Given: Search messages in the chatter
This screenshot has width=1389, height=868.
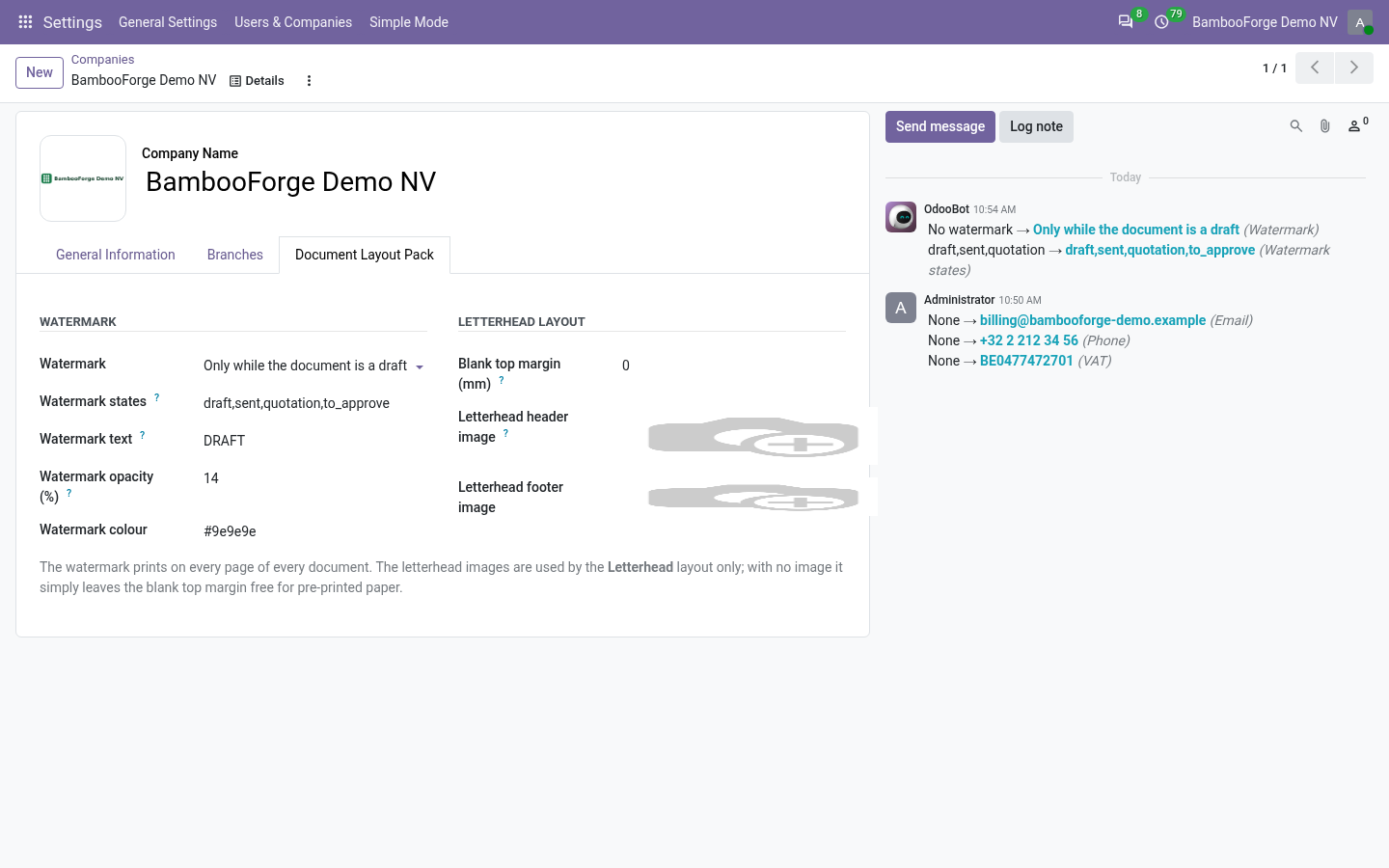Looking at the screenshot, I should coord(1296,126).
